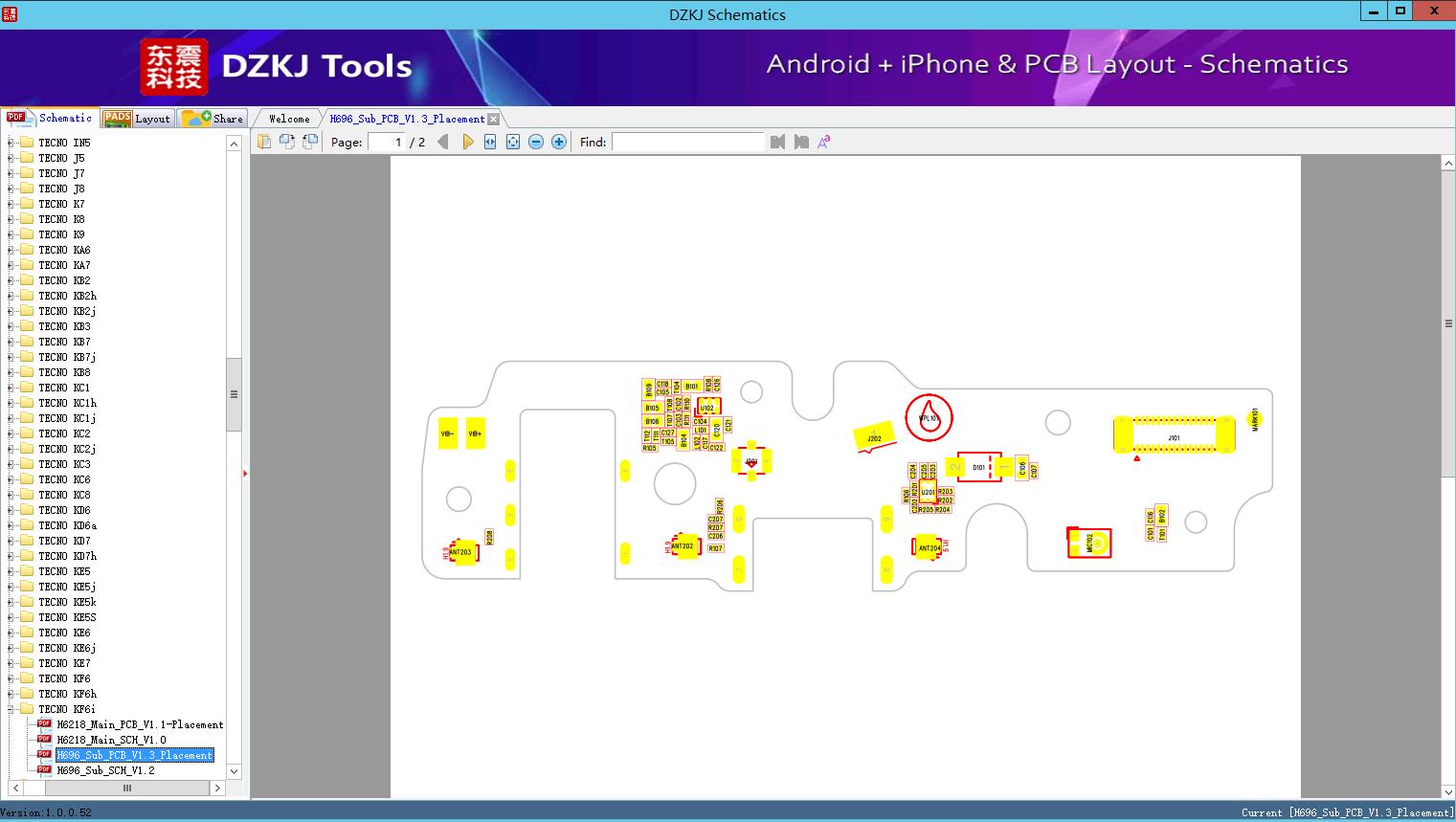Image resolution: width=1456 pixels, height=822 pixels.
Task: Open H696_Sub_SCH_V1.2 file
Action: tap(105, 770)
